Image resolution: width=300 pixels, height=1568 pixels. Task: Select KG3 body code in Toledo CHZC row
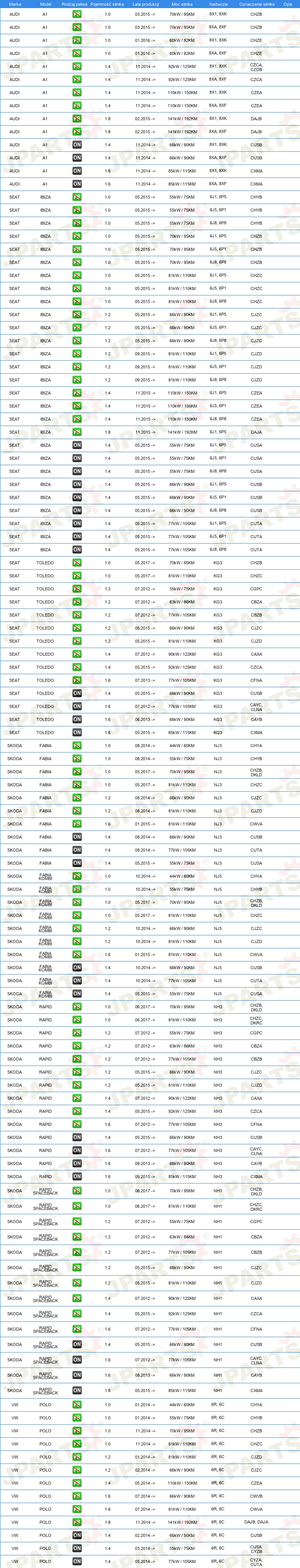(x=218, y=576)
